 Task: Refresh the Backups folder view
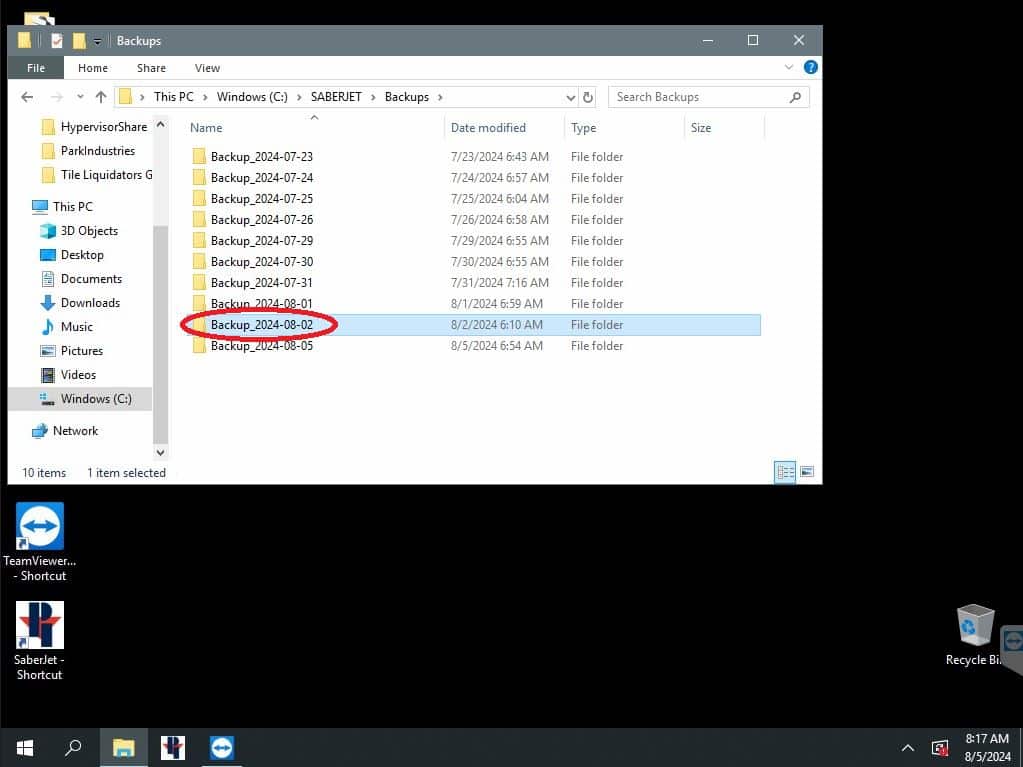[x=588, y=97]
